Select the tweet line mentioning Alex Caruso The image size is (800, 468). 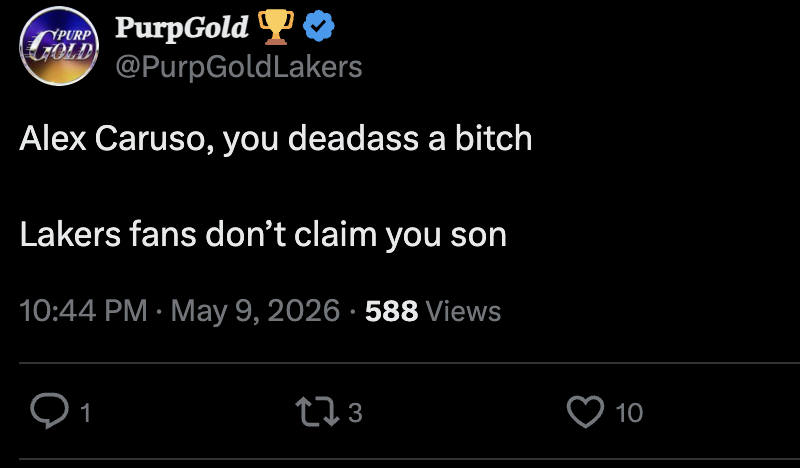tap(276, 138)
